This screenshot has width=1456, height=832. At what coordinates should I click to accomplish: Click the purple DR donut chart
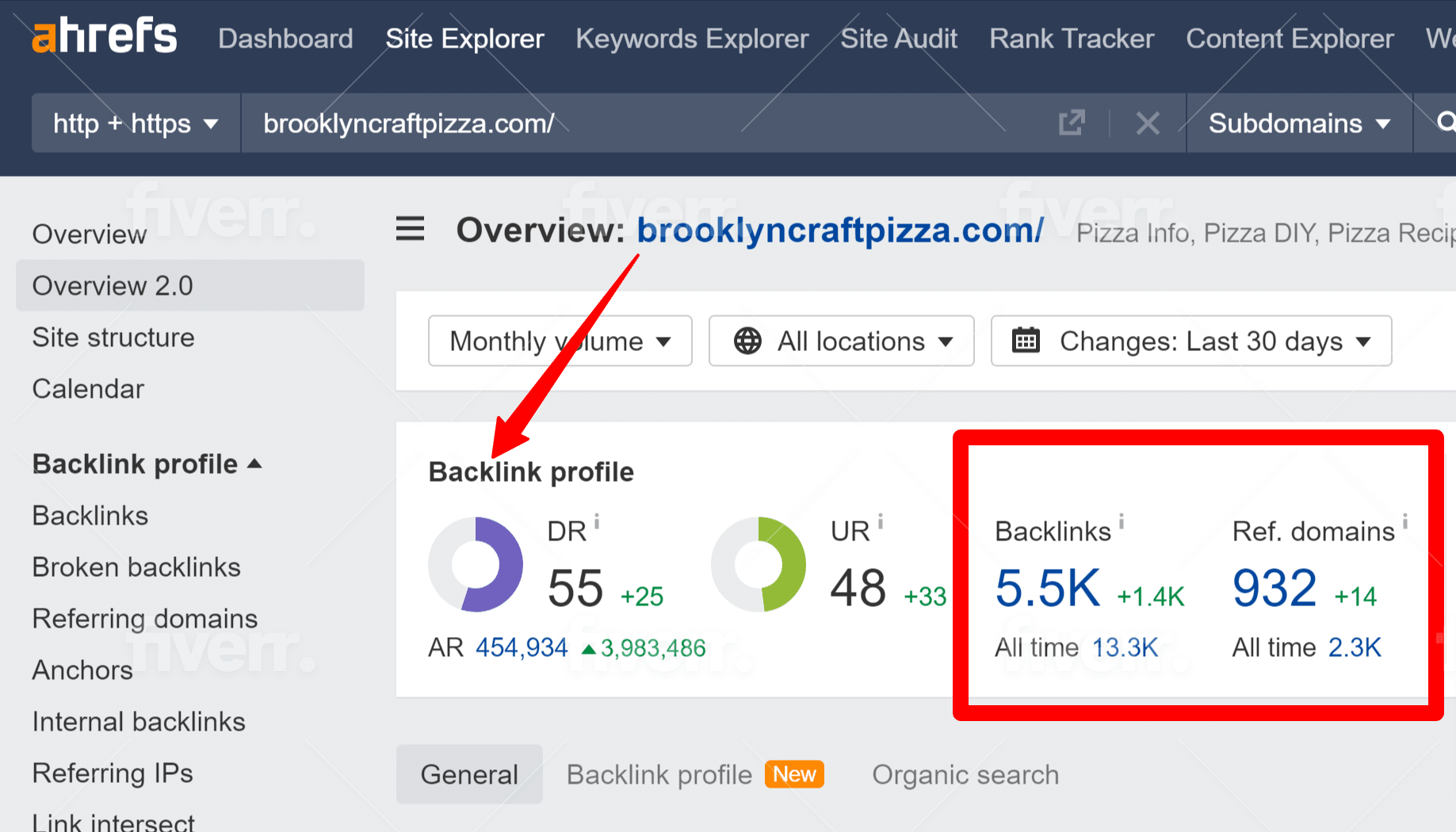476,564
